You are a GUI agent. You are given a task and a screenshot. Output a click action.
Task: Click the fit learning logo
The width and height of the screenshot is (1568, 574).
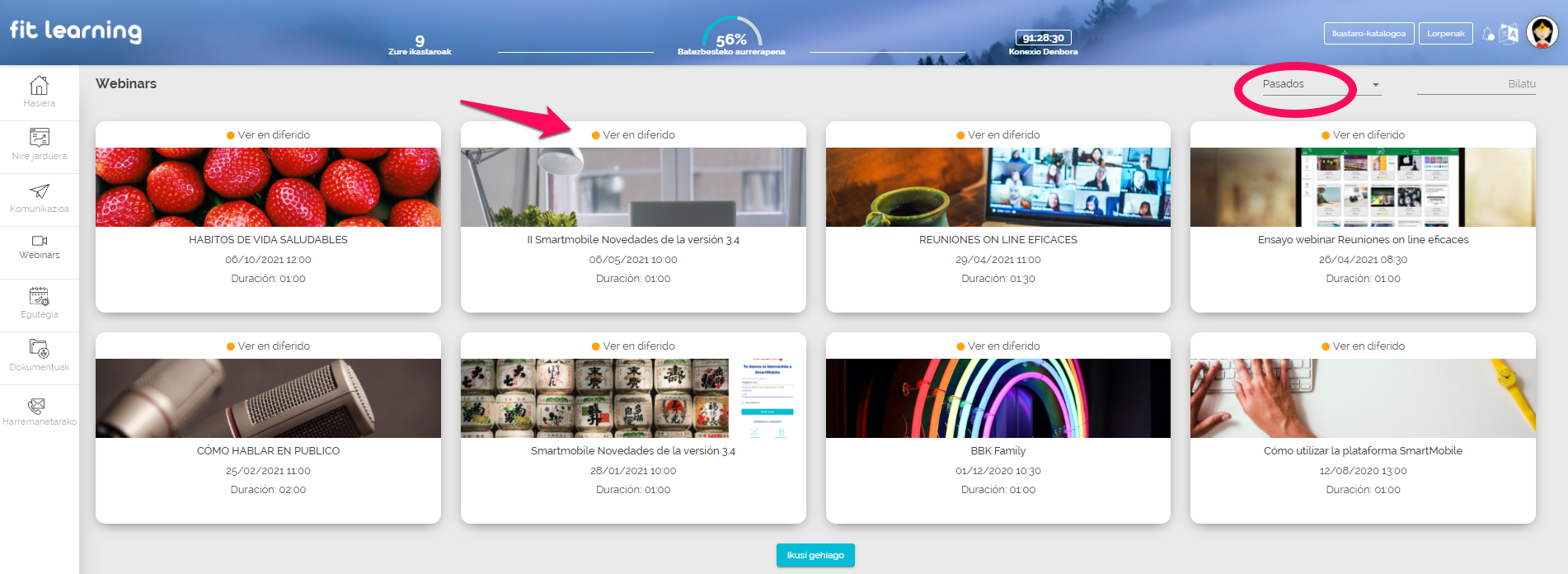coord(76,31)
